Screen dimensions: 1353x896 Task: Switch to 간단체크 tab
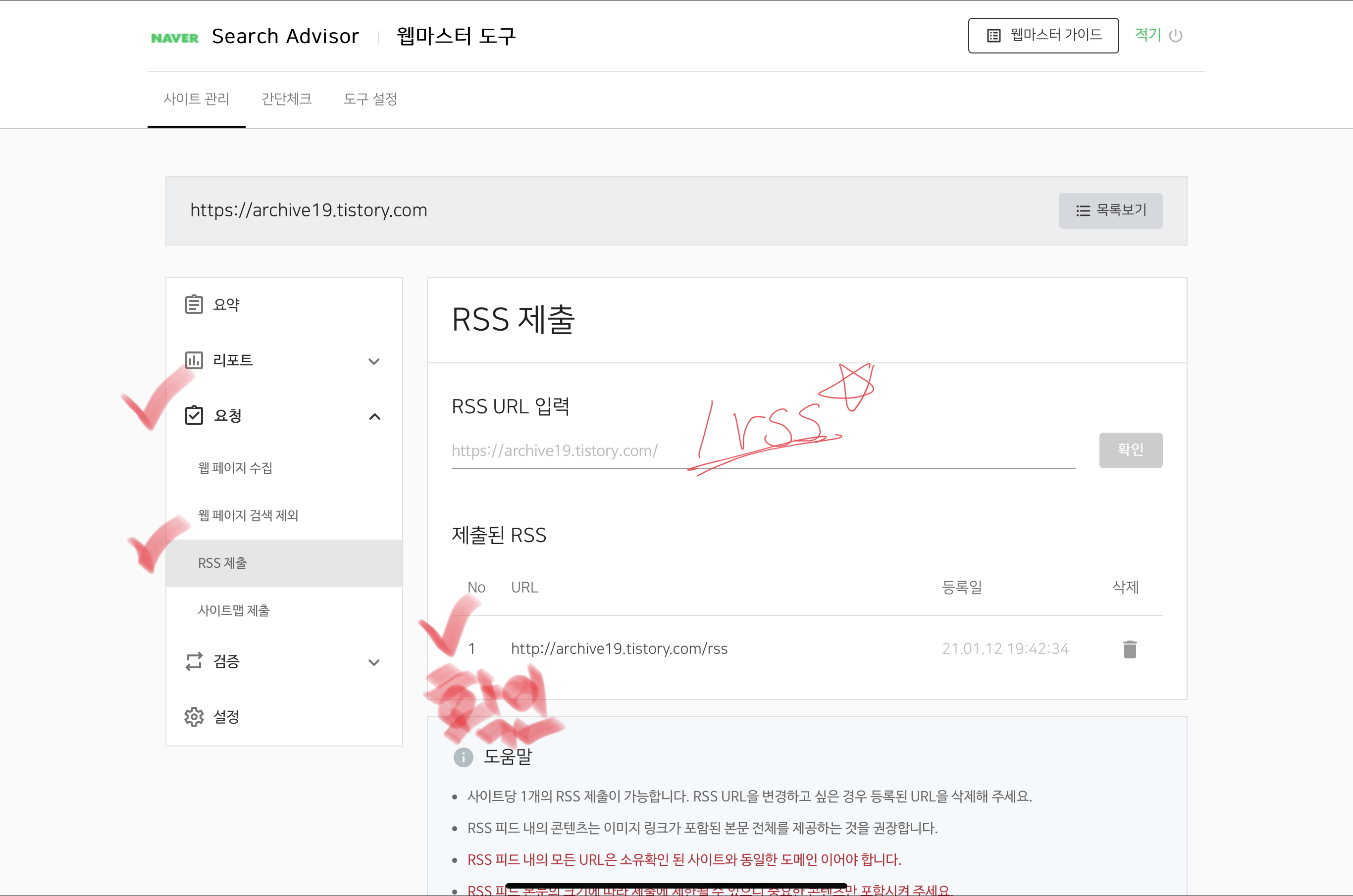pyautogui.click(x=286, y=99)
